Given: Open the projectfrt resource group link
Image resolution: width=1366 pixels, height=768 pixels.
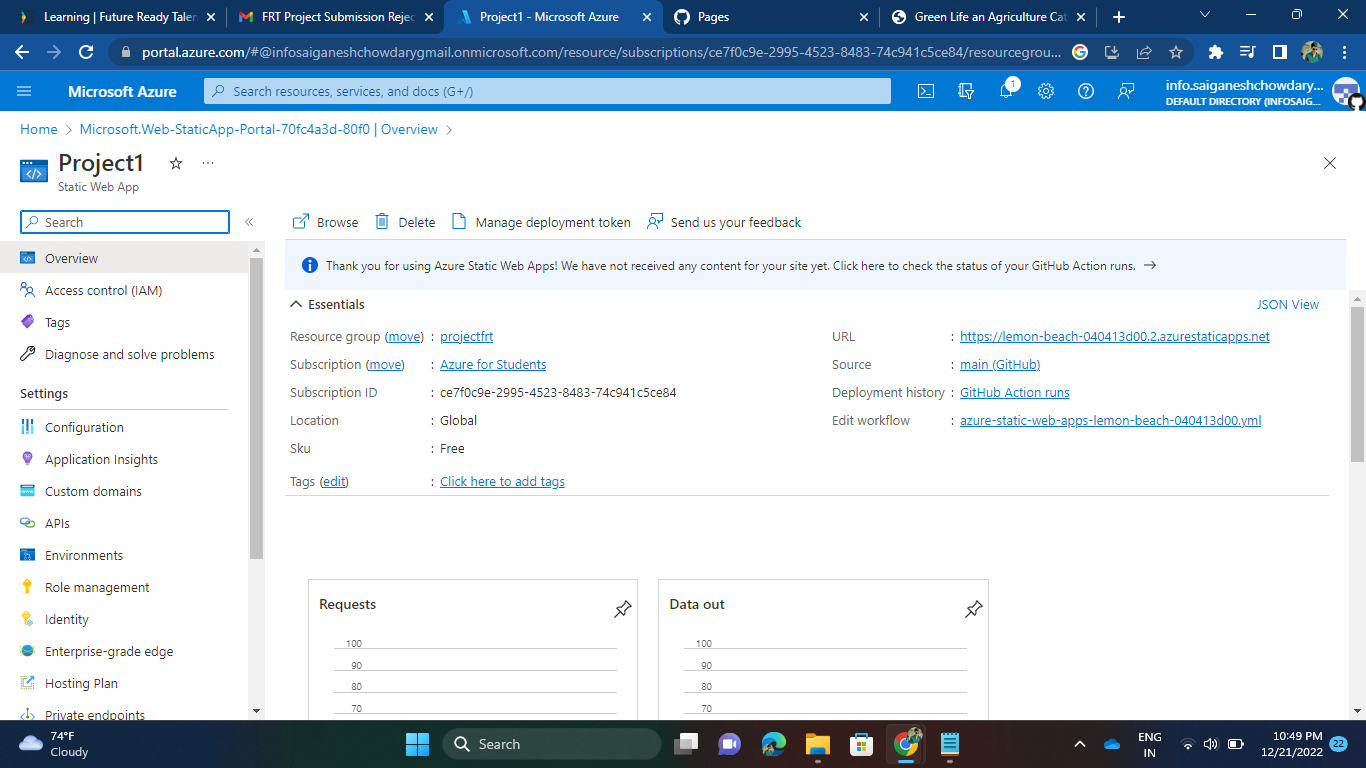Looking at the screenshot, I should tap(467, 337).
